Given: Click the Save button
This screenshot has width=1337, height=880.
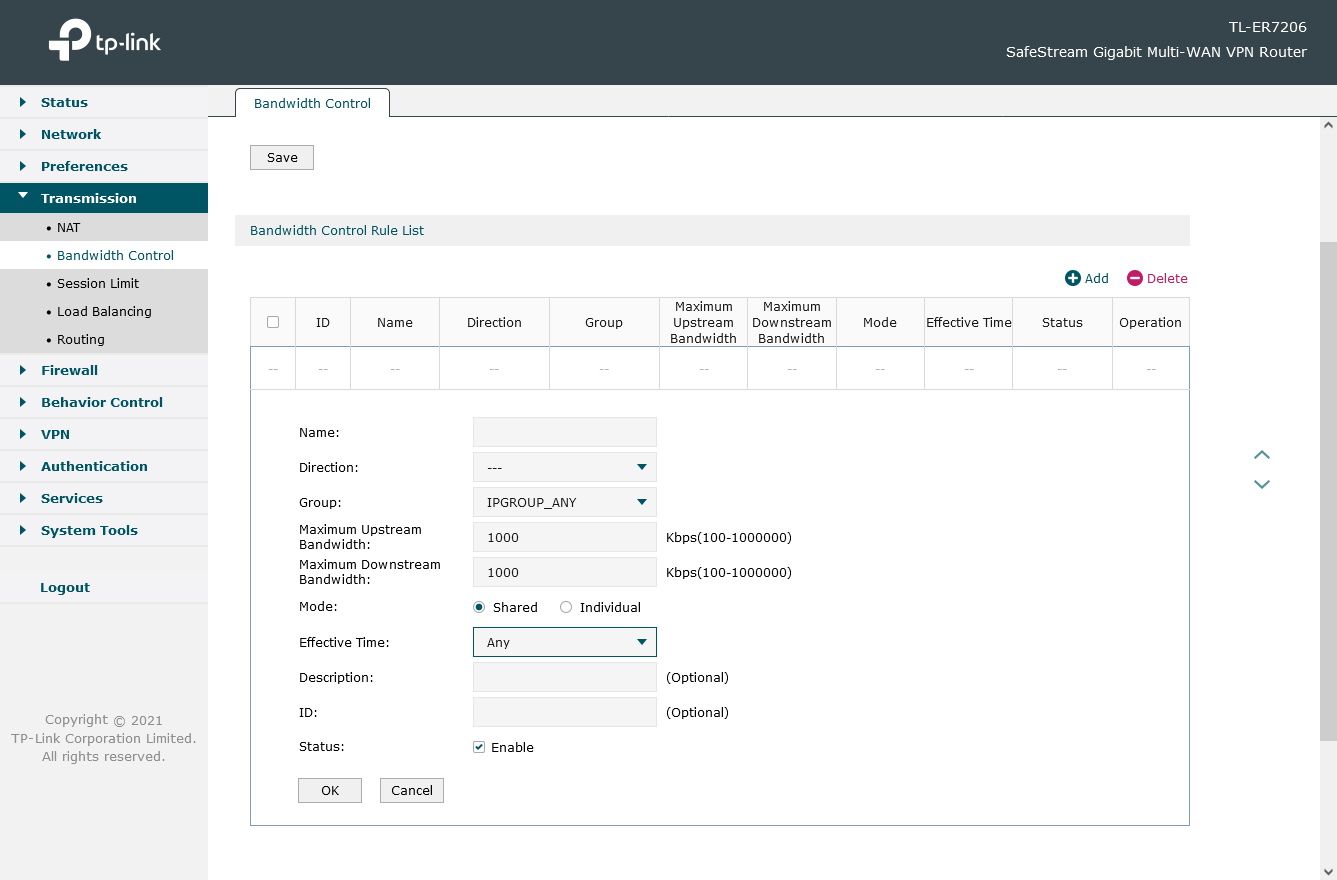Looking at the screenshot, I should (x=282, y=157).
